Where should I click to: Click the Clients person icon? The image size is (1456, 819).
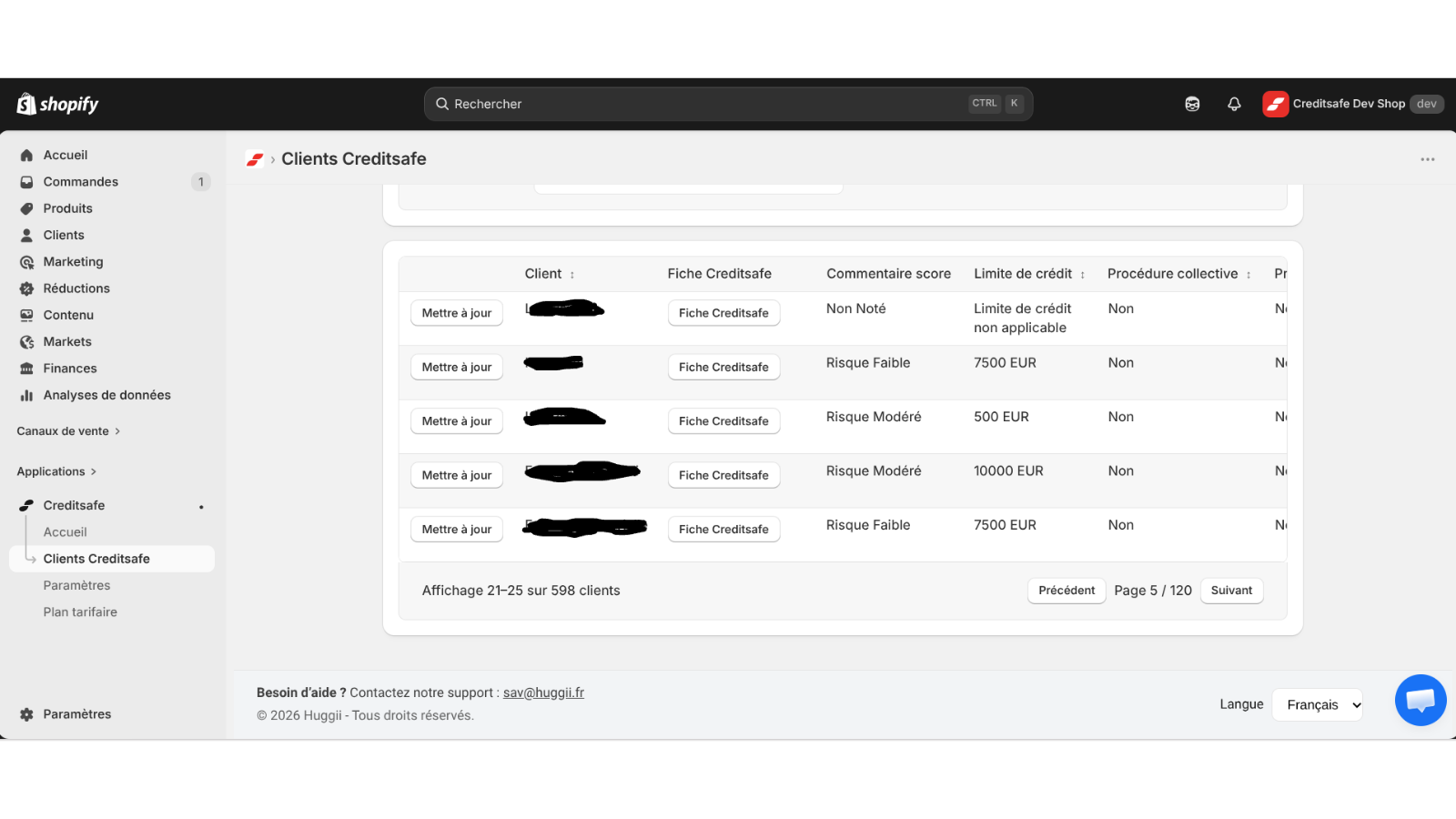tap(26, 235)
